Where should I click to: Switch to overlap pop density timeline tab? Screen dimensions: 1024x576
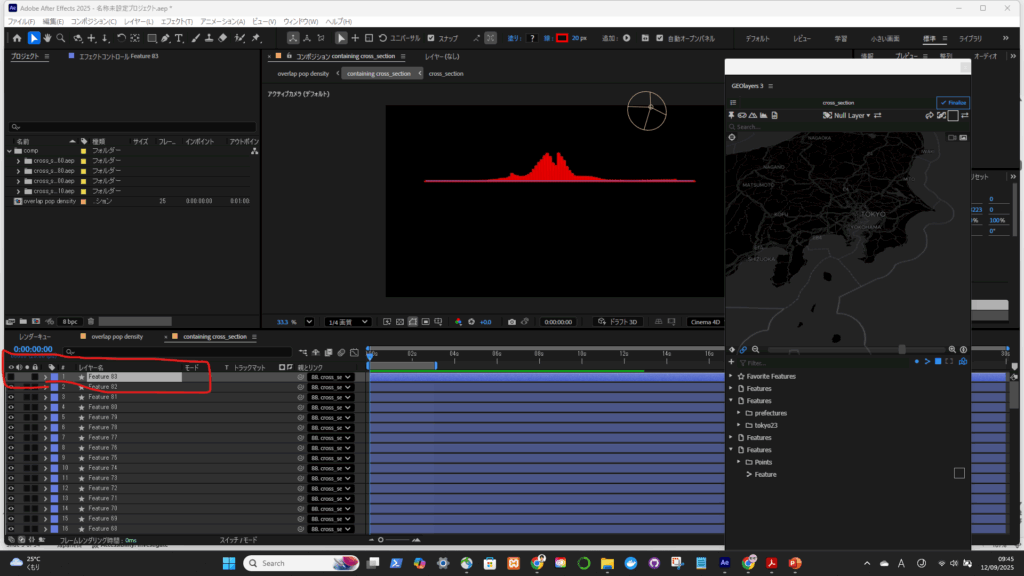point(116,337)
